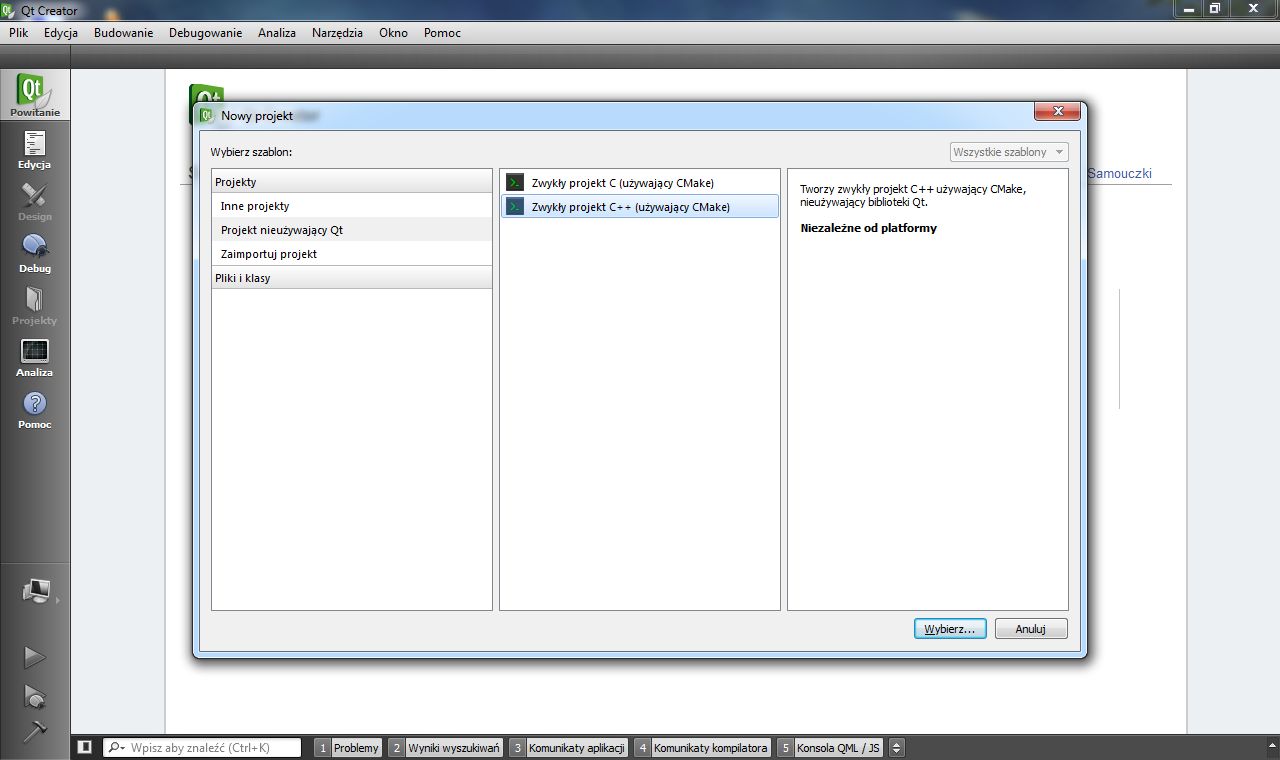Click terminal icon of Zwykły projekt C++

(x=515, y=206)
